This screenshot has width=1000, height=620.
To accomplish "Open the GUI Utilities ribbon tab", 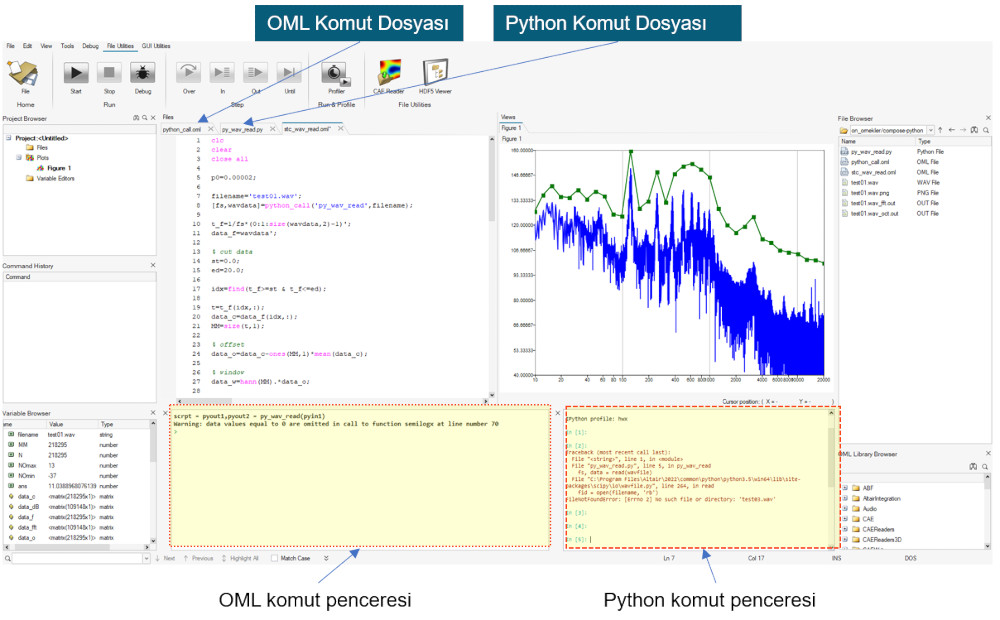I will coord(156,46).
